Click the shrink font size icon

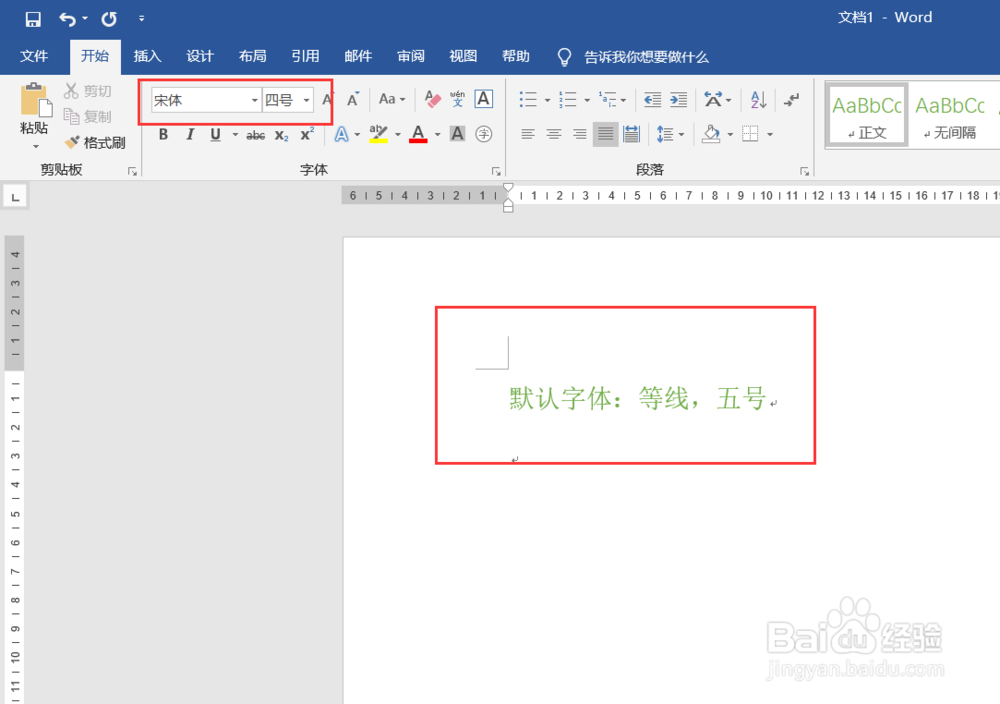353,99
